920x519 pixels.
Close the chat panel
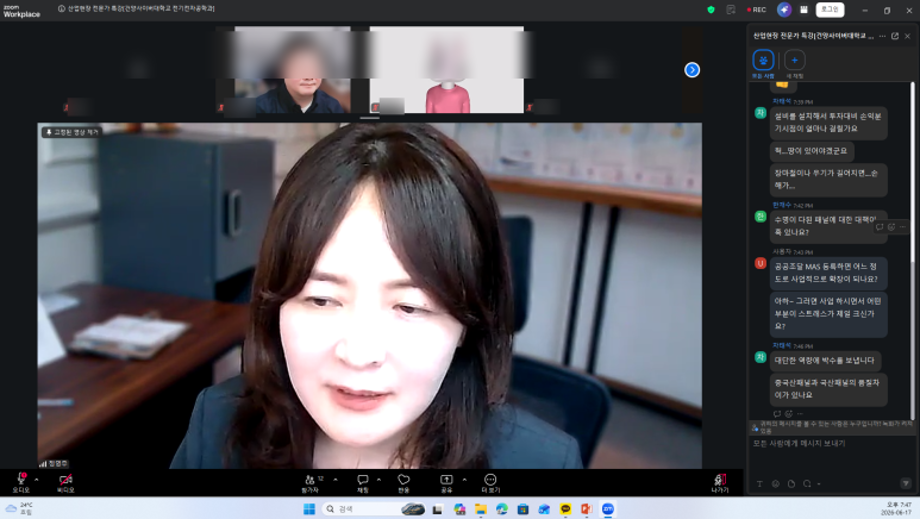pyautogui.click(x=908, y=36)
